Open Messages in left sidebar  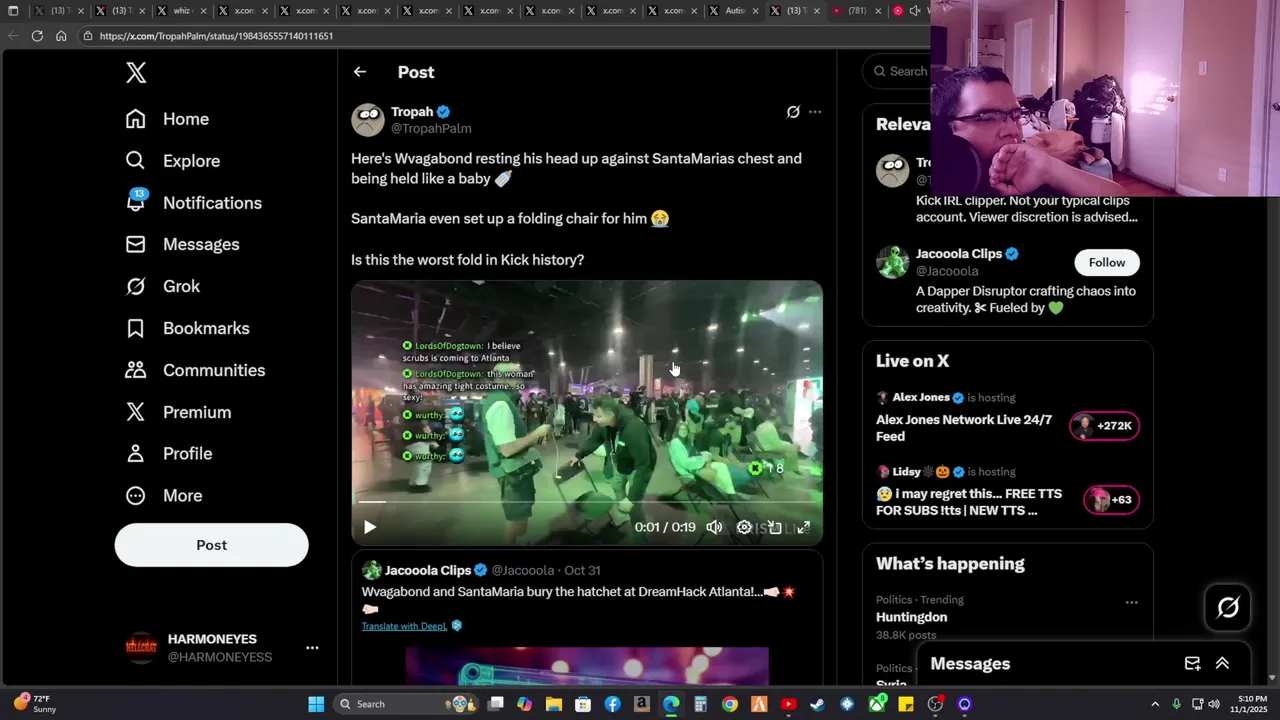(182, 245)
